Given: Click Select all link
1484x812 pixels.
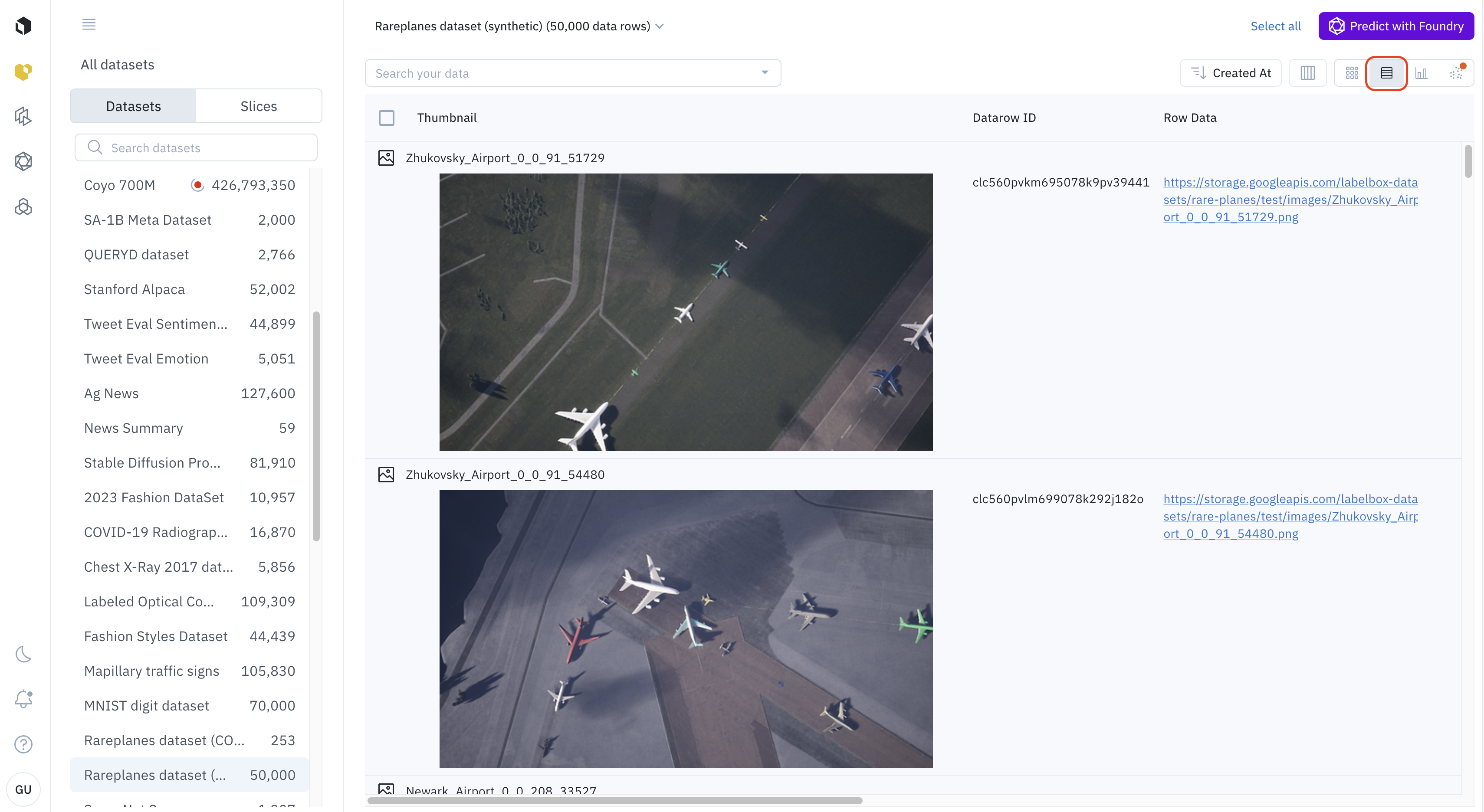Looking at the screenshot, I should (x=1275, y=26).
